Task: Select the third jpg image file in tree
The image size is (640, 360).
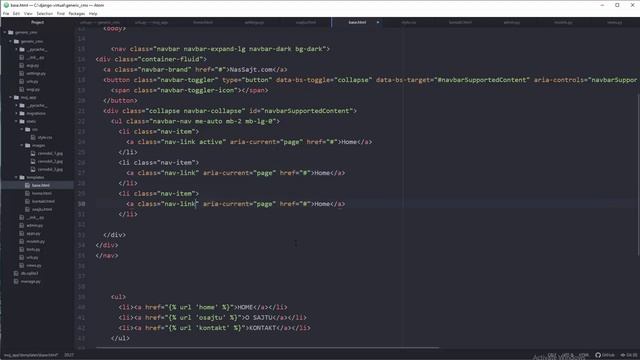Action: pos(50,169)
